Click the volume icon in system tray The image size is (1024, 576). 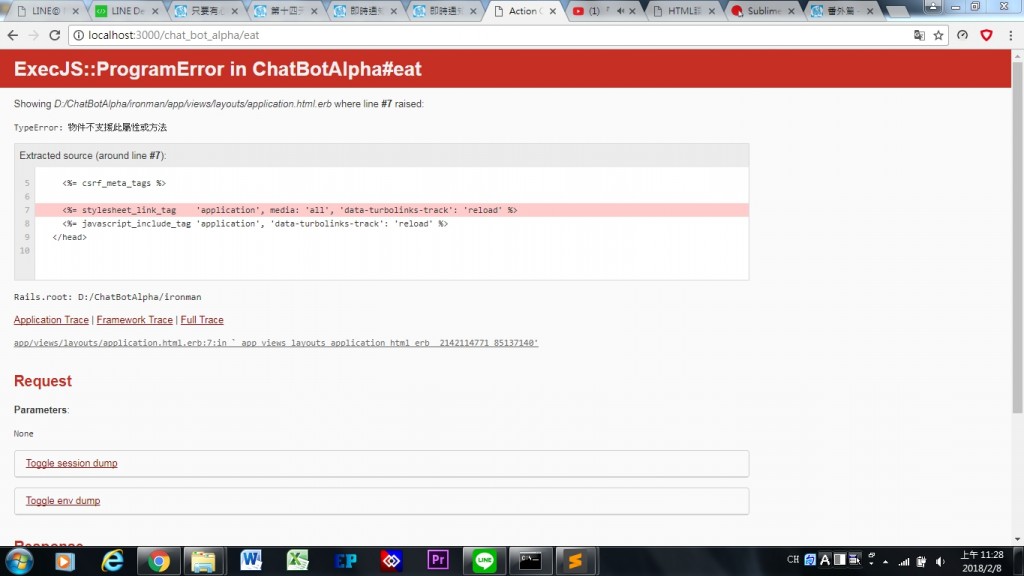pos(940,562)
